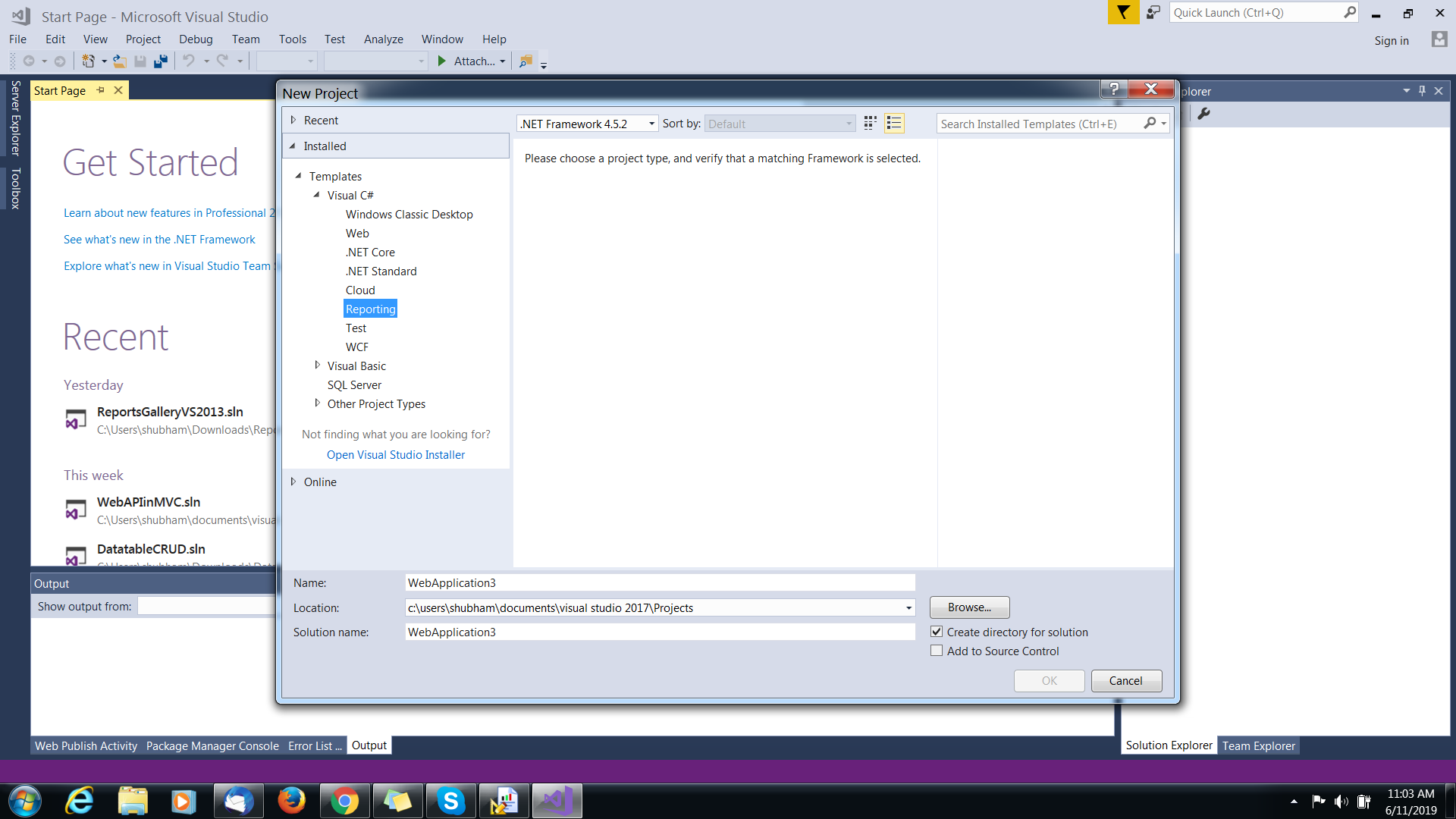Click the Navigate Backward icon

click(29, 61)
